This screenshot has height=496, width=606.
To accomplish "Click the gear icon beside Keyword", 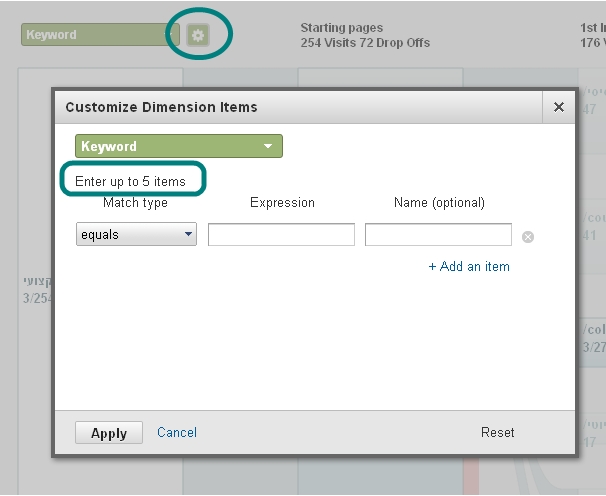I will pos(198,35).
